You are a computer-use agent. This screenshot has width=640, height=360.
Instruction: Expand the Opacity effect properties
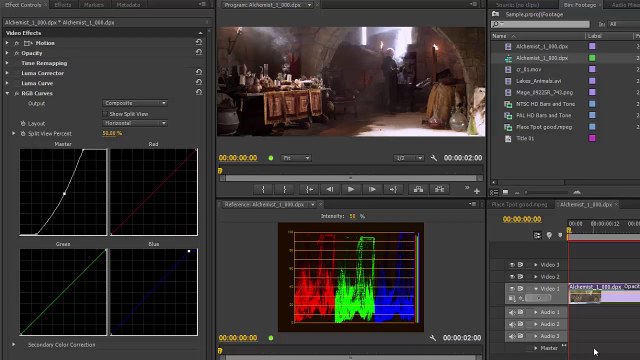pos(7,53)
